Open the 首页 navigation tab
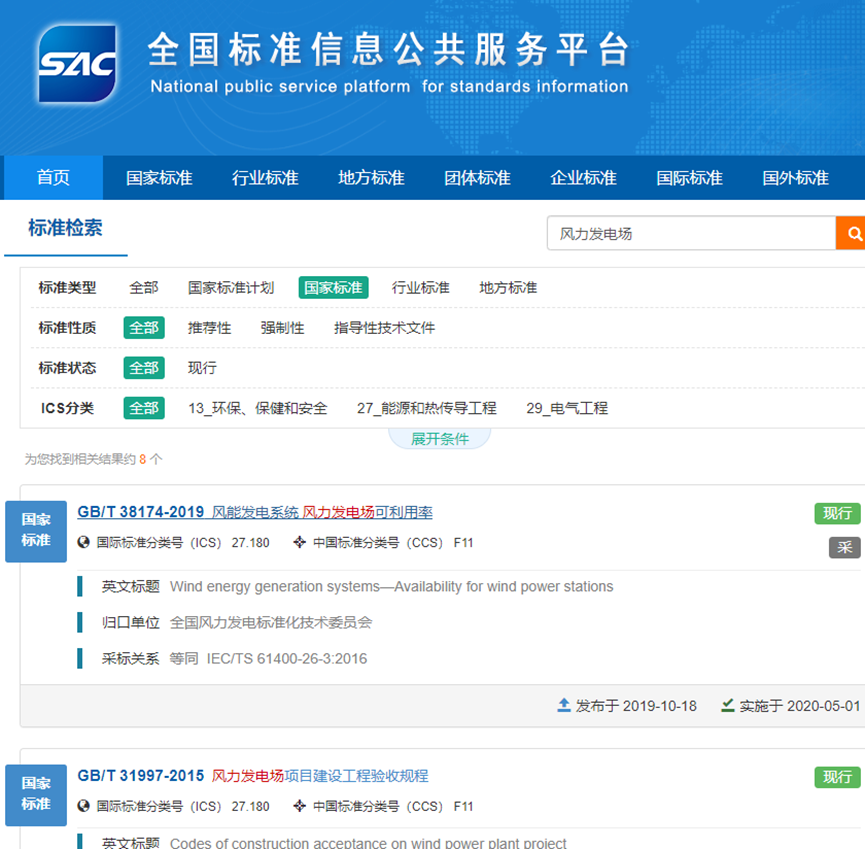 (54, 178)
